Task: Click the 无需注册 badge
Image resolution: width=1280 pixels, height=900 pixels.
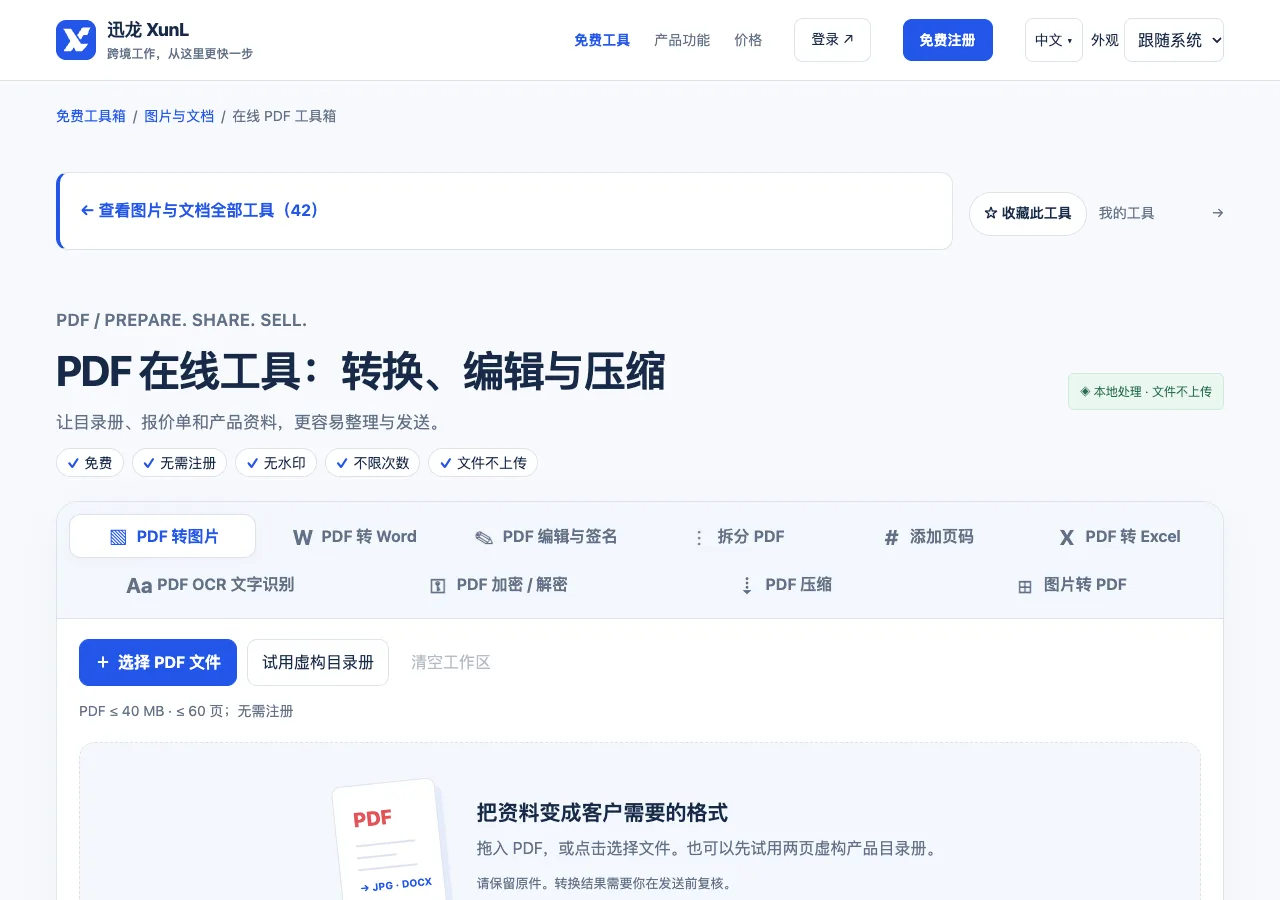Action: (180, 463)
